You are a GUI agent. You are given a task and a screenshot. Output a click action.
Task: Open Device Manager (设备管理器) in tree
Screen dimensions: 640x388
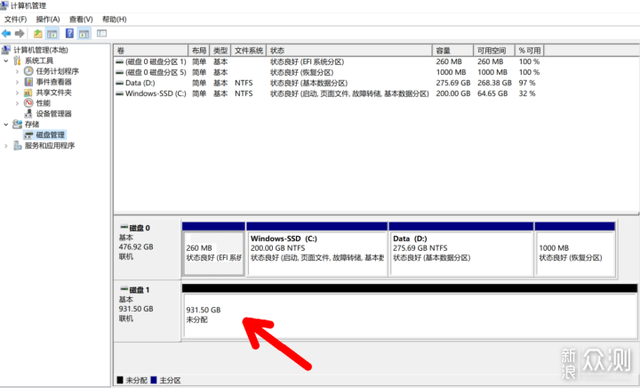coord(54,113)
